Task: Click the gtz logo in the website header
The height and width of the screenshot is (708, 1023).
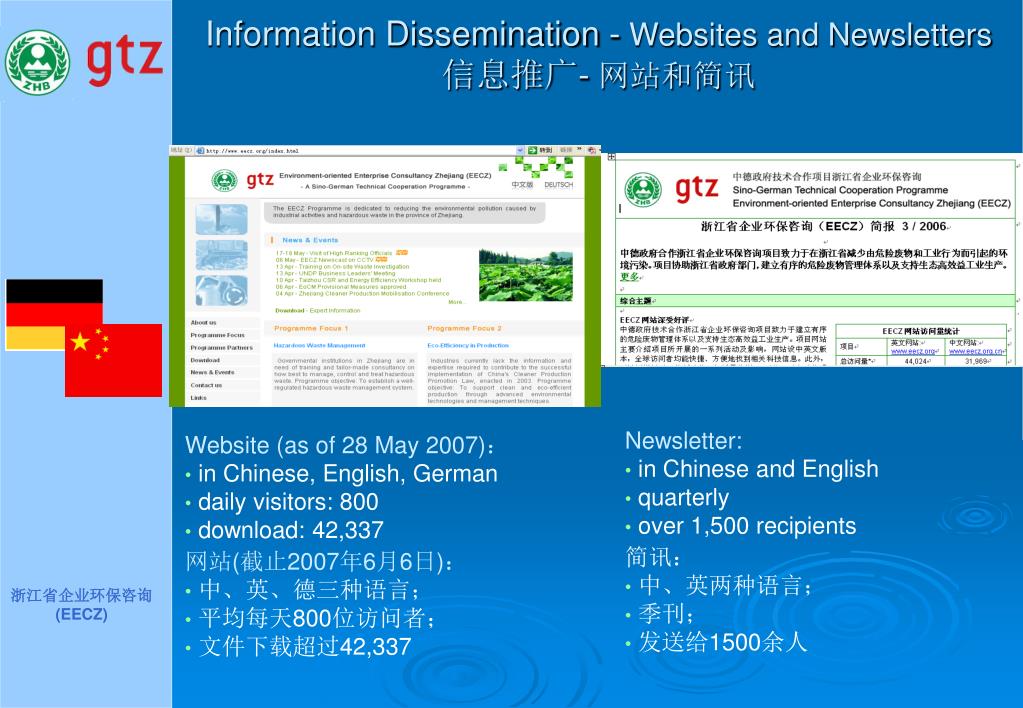Action: tap(260, 179)
